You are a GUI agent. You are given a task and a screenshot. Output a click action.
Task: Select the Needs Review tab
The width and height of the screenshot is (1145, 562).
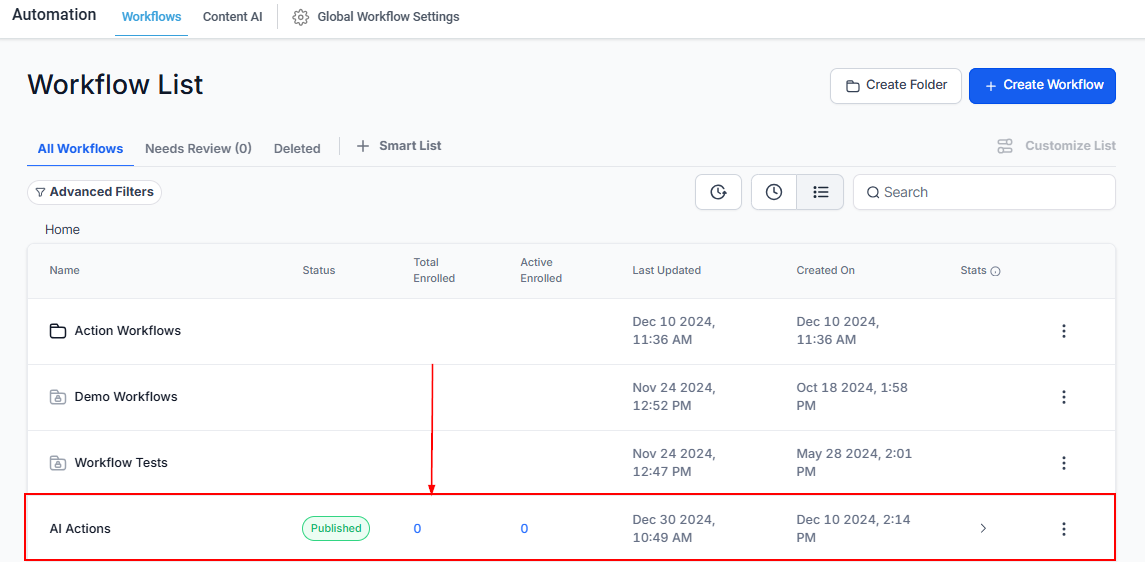[x=198, y=148]
